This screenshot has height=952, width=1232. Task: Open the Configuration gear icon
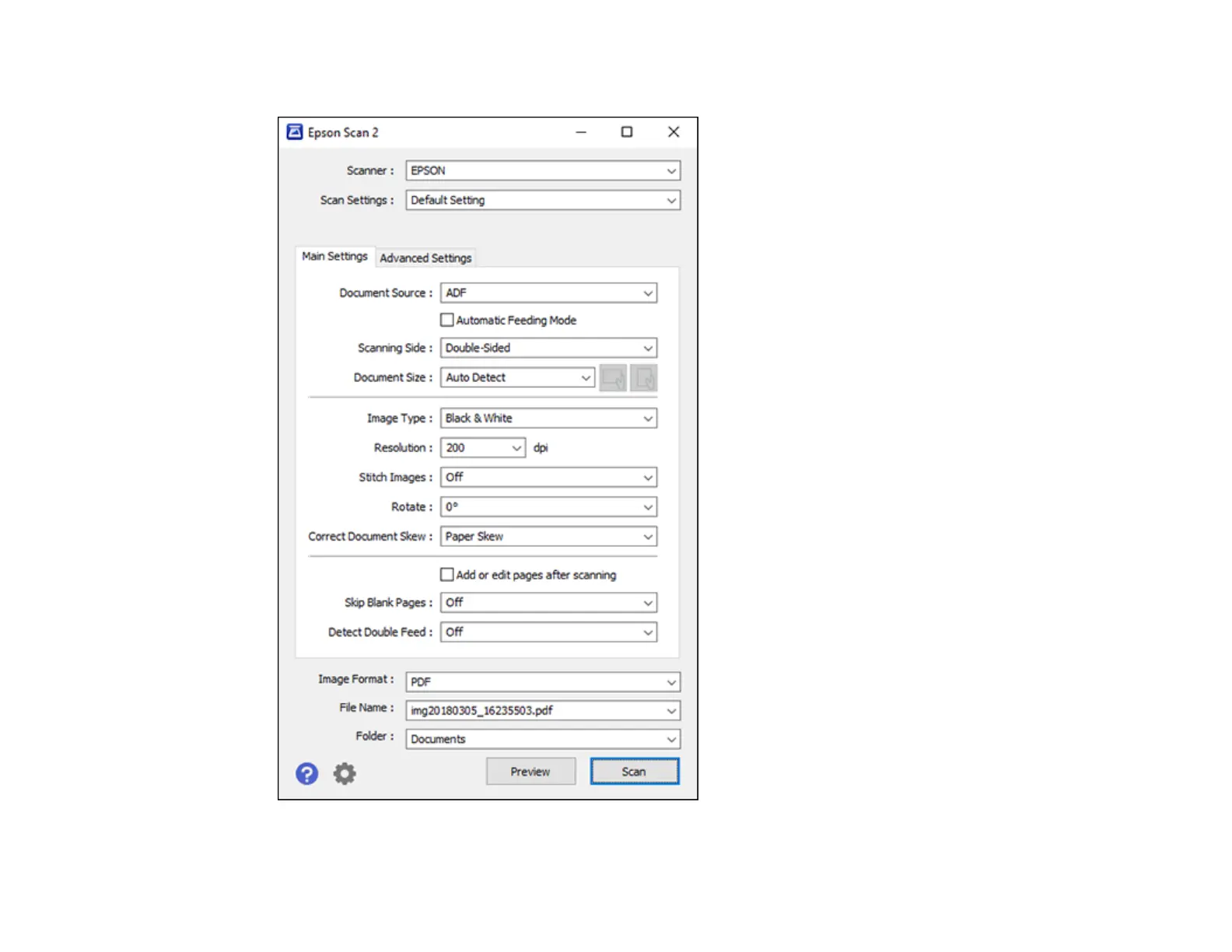pyautogui.click(x=345, y=773)
